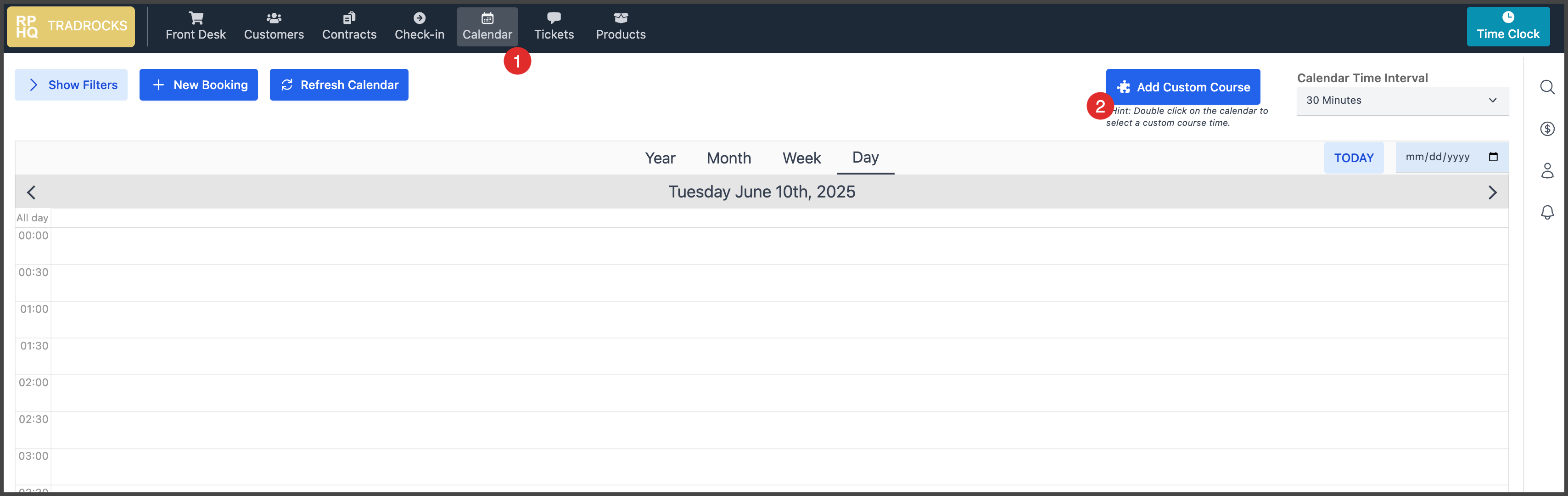Click the dollar sign sidebar icon

[x=1547, y=129]
